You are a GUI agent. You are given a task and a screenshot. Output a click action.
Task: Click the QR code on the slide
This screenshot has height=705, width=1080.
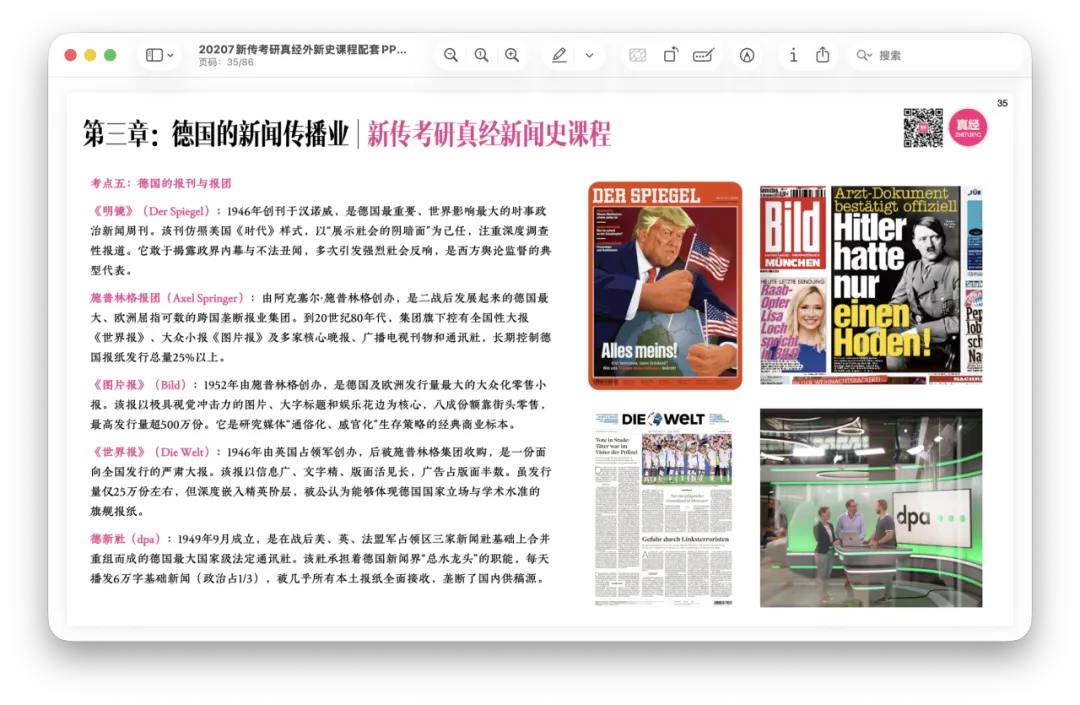(923, 127)
